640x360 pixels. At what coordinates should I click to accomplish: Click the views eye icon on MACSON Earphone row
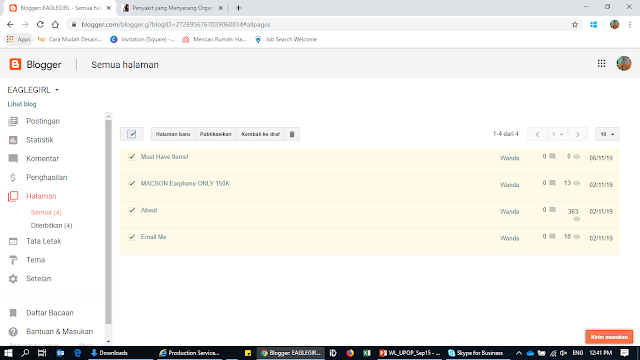tap(577, 183)
